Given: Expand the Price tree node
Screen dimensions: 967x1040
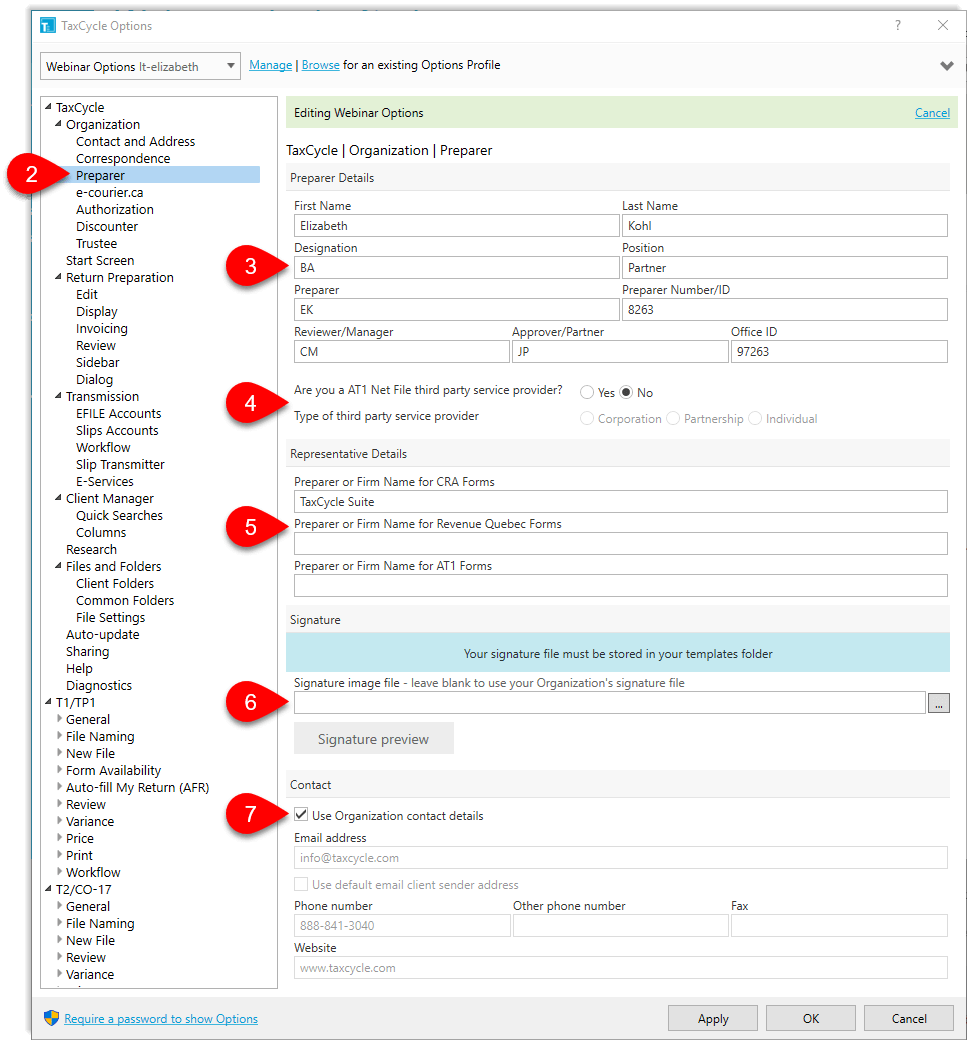Looking at the screenshot, I should pos(59,838).
